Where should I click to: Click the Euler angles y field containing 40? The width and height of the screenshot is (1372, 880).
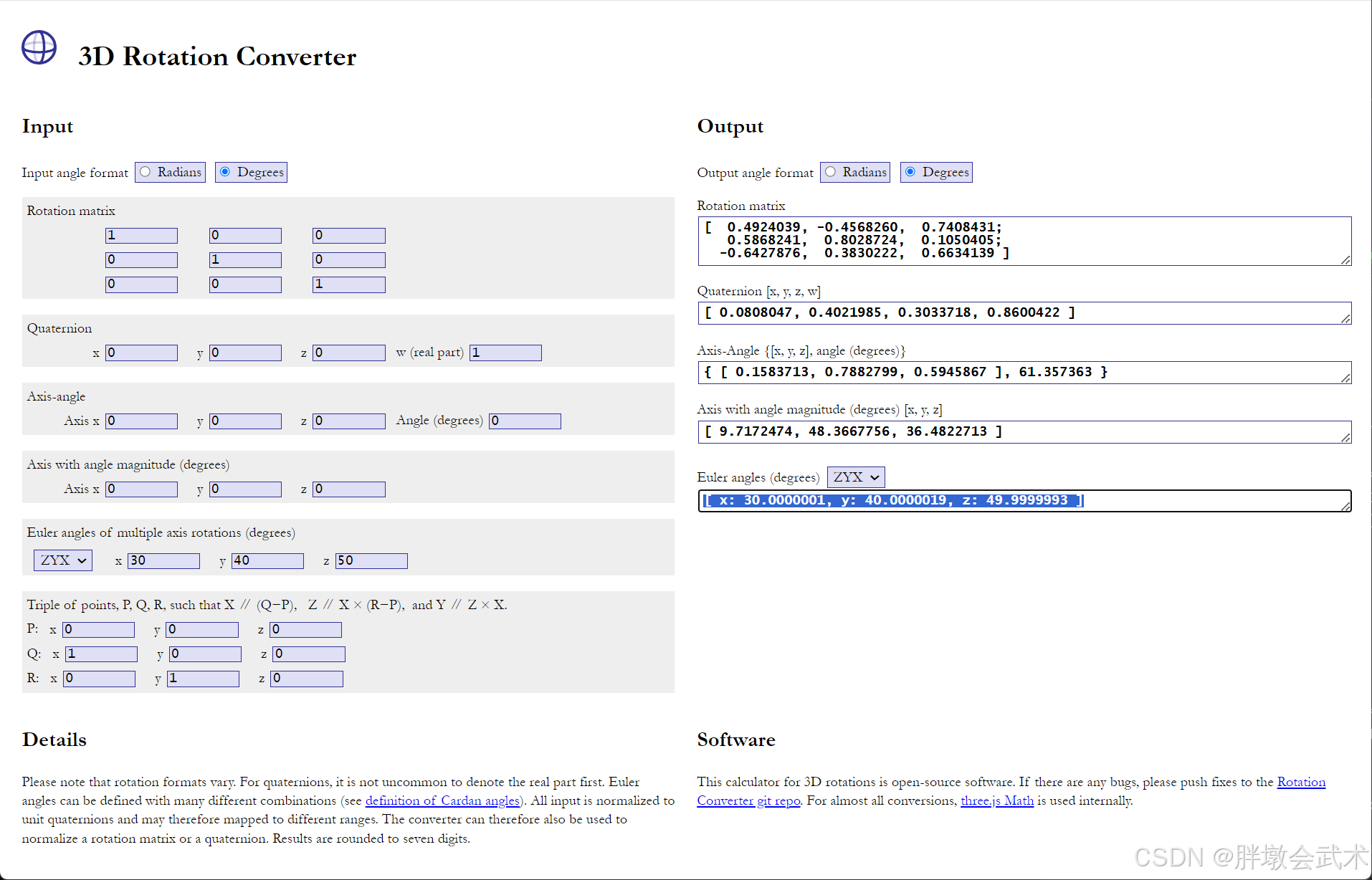(x=267, y=561)
